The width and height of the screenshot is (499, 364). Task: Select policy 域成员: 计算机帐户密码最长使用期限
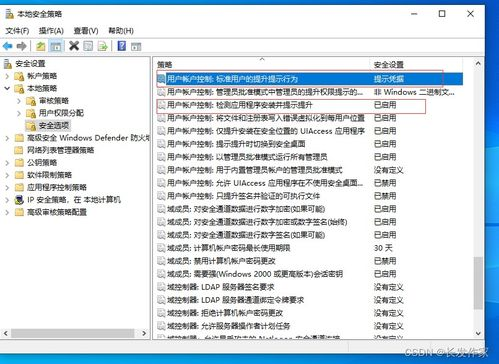310,248
